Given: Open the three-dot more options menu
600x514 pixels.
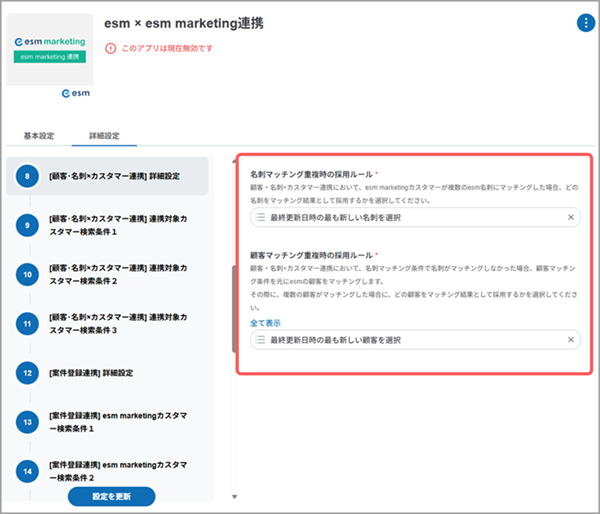Looking at the screenshot, I should pos(585,24).
